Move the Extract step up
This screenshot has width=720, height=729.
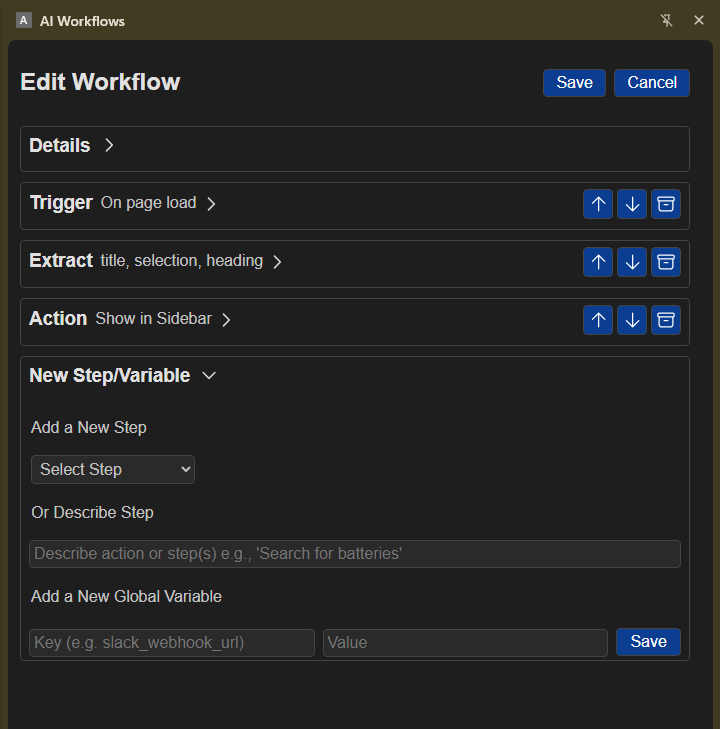click(x=598, y=262)
